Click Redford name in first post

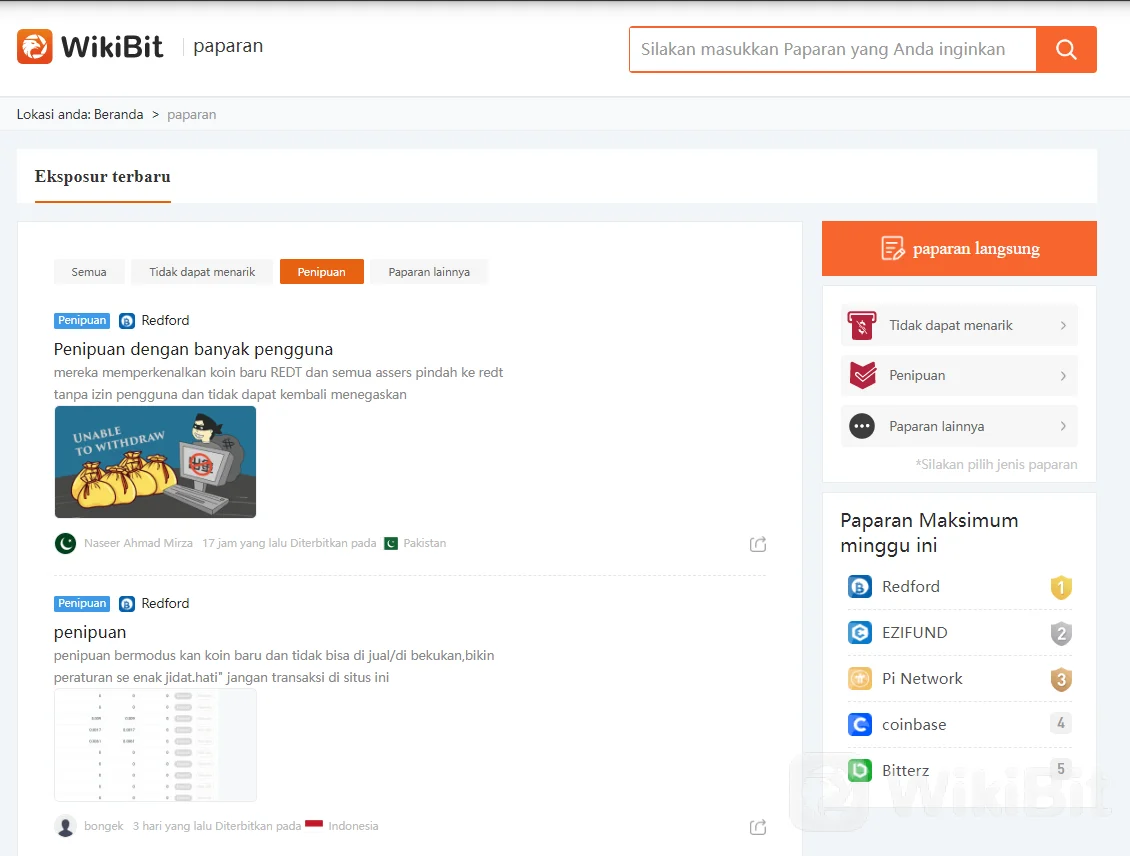165,321
